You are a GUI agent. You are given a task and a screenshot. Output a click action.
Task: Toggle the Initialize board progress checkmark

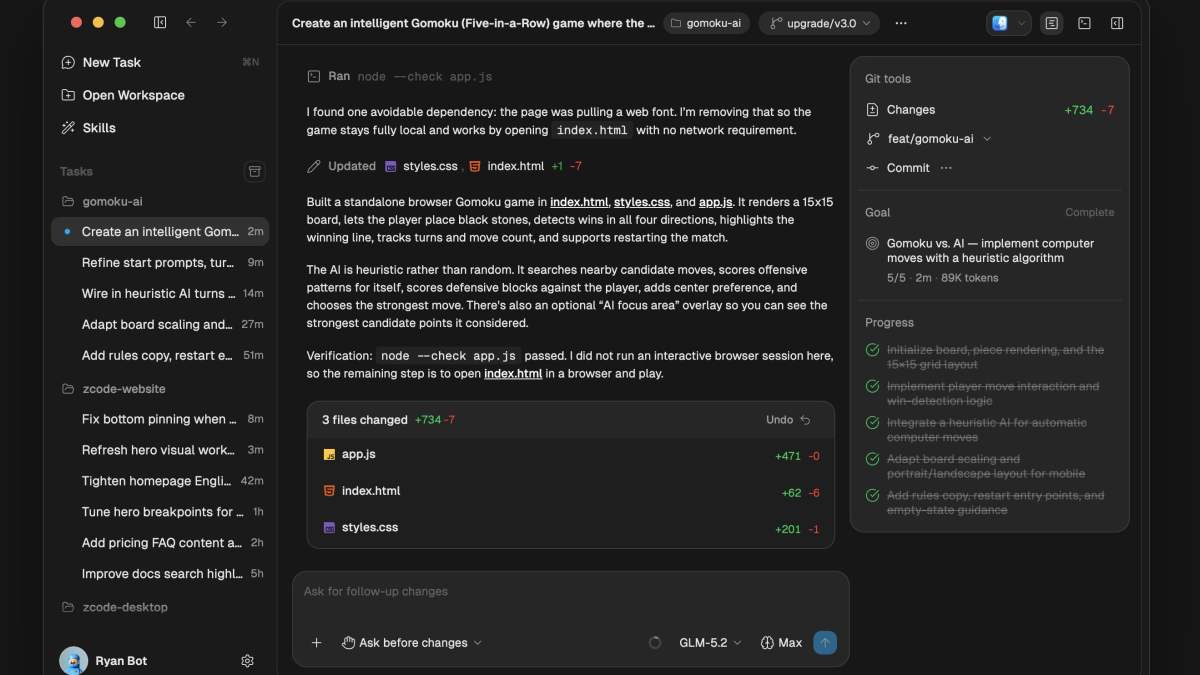click(872, 350)
